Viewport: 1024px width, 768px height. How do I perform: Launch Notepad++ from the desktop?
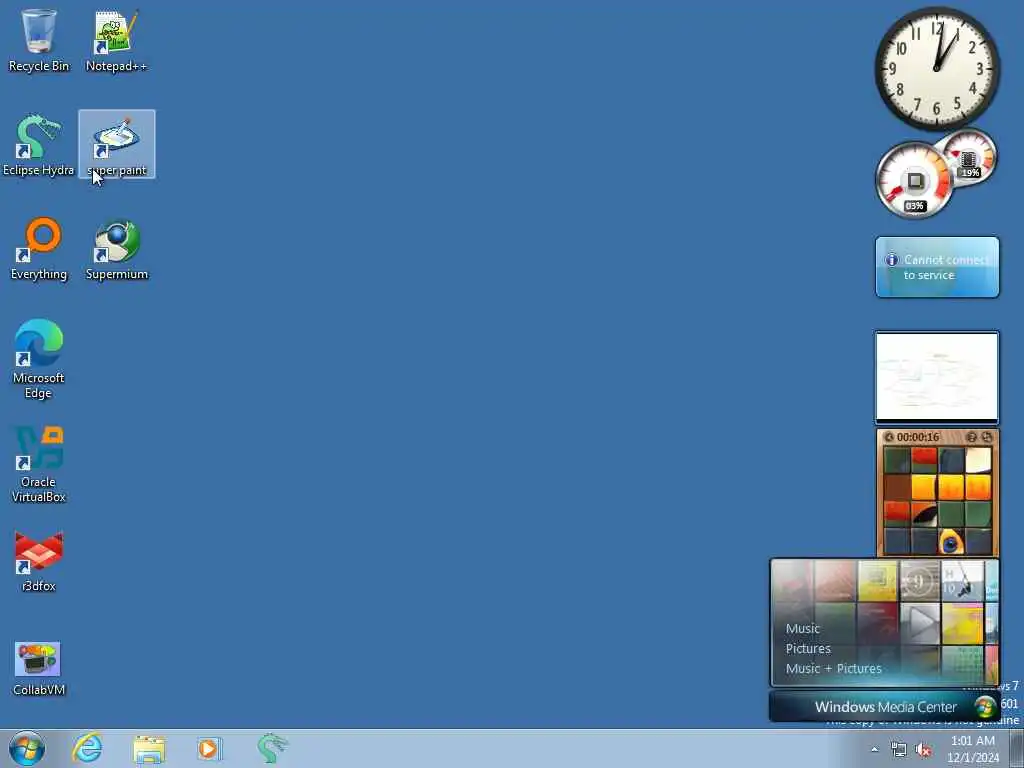[116, 40]
